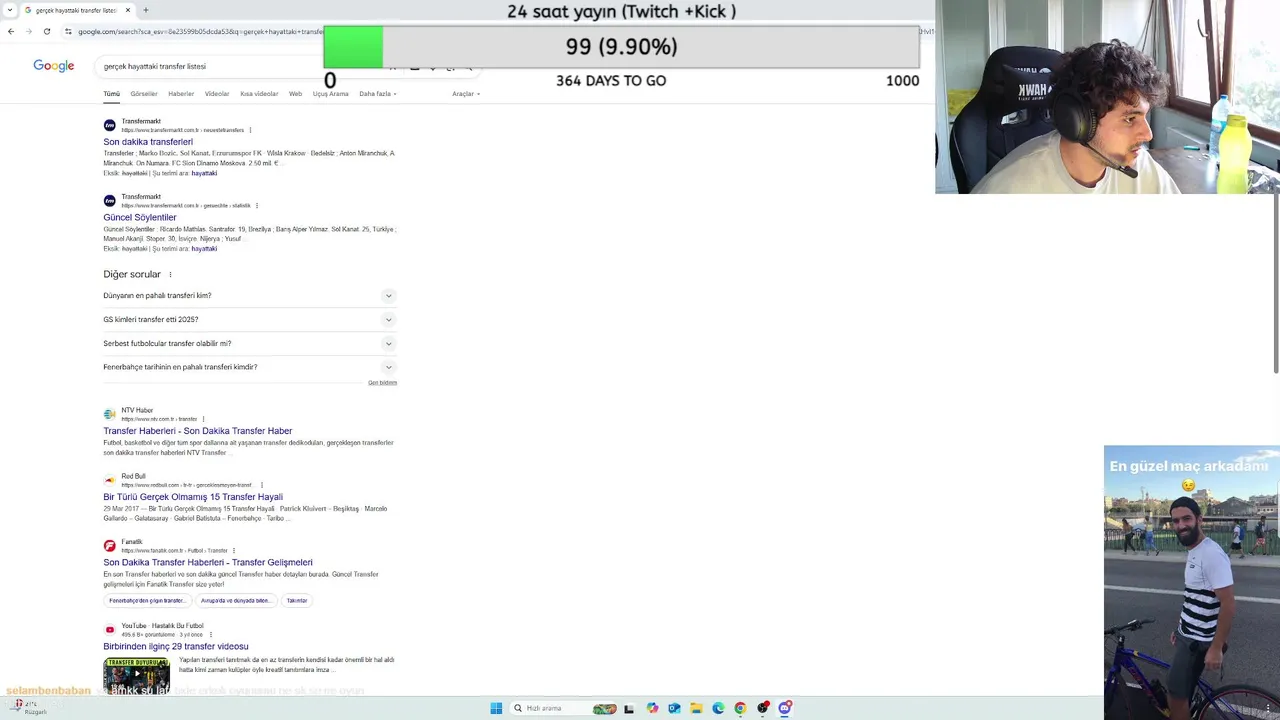Open Outlook from the taskbar

click(674, 708)
